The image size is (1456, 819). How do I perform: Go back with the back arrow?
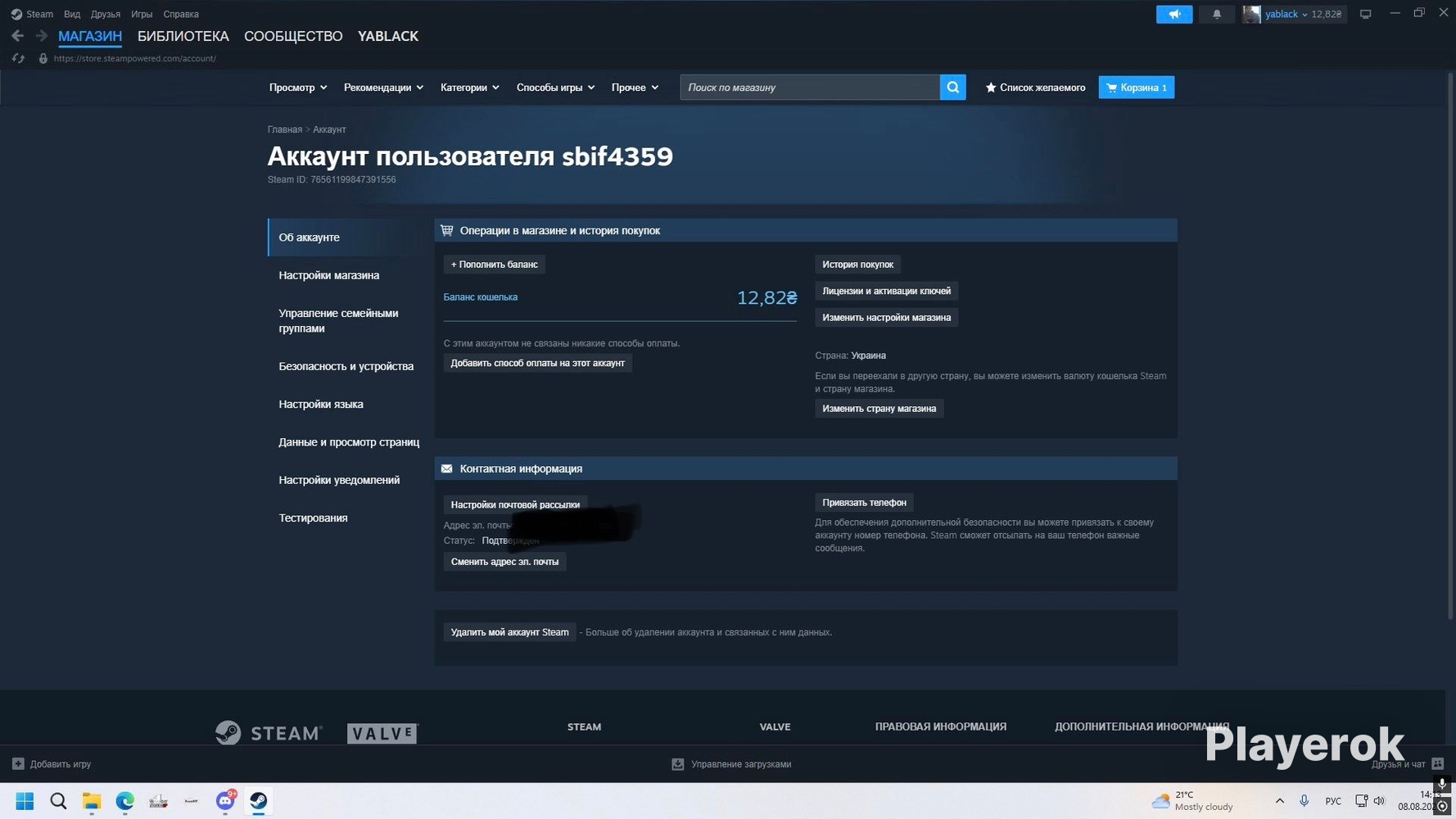pos(17,36)
